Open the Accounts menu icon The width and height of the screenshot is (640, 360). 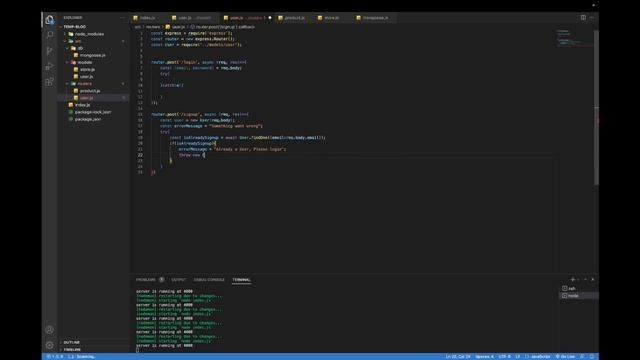click(x=49, y=330)
